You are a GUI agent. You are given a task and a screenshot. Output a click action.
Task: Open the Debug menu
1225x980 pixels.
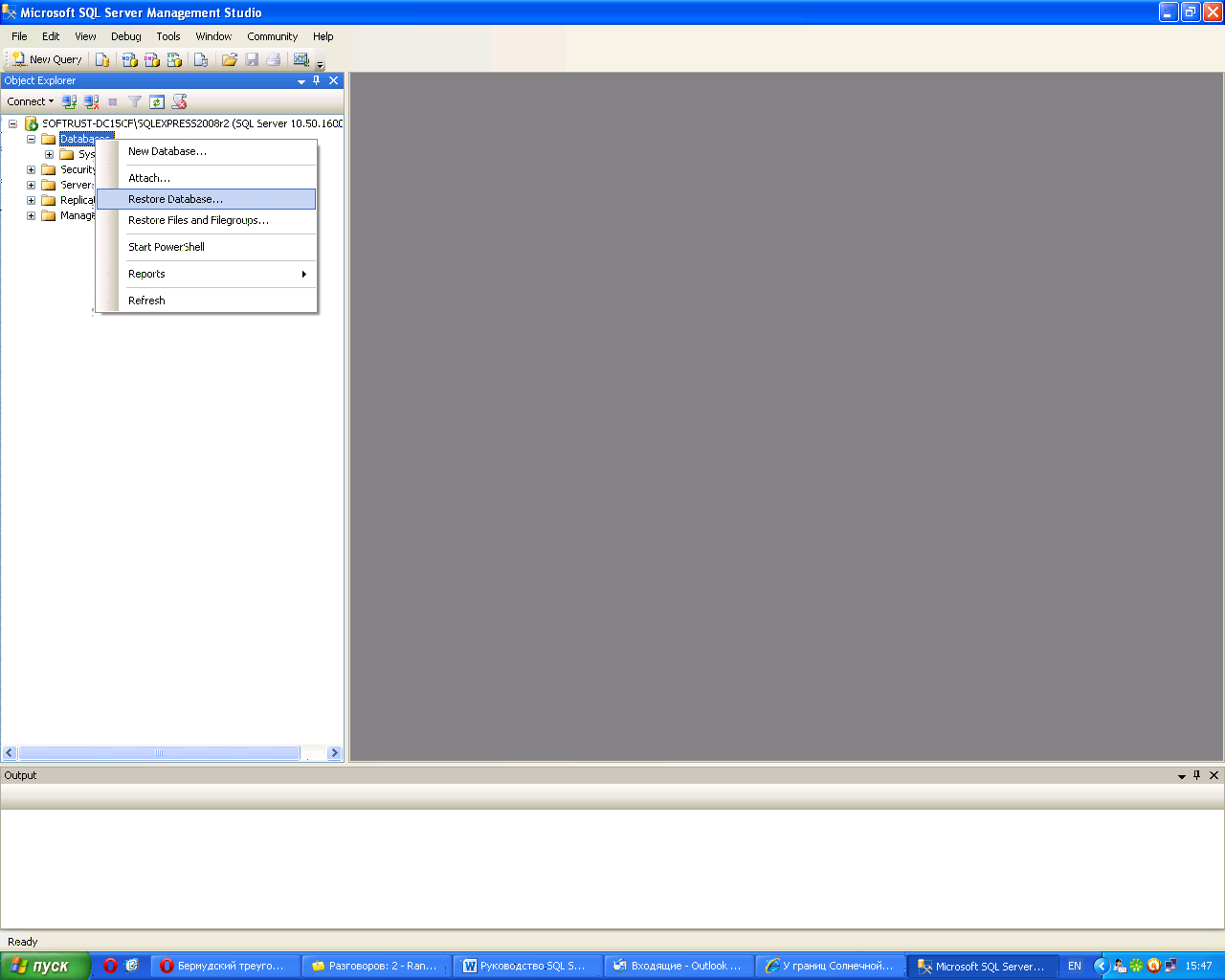[126, 36]
